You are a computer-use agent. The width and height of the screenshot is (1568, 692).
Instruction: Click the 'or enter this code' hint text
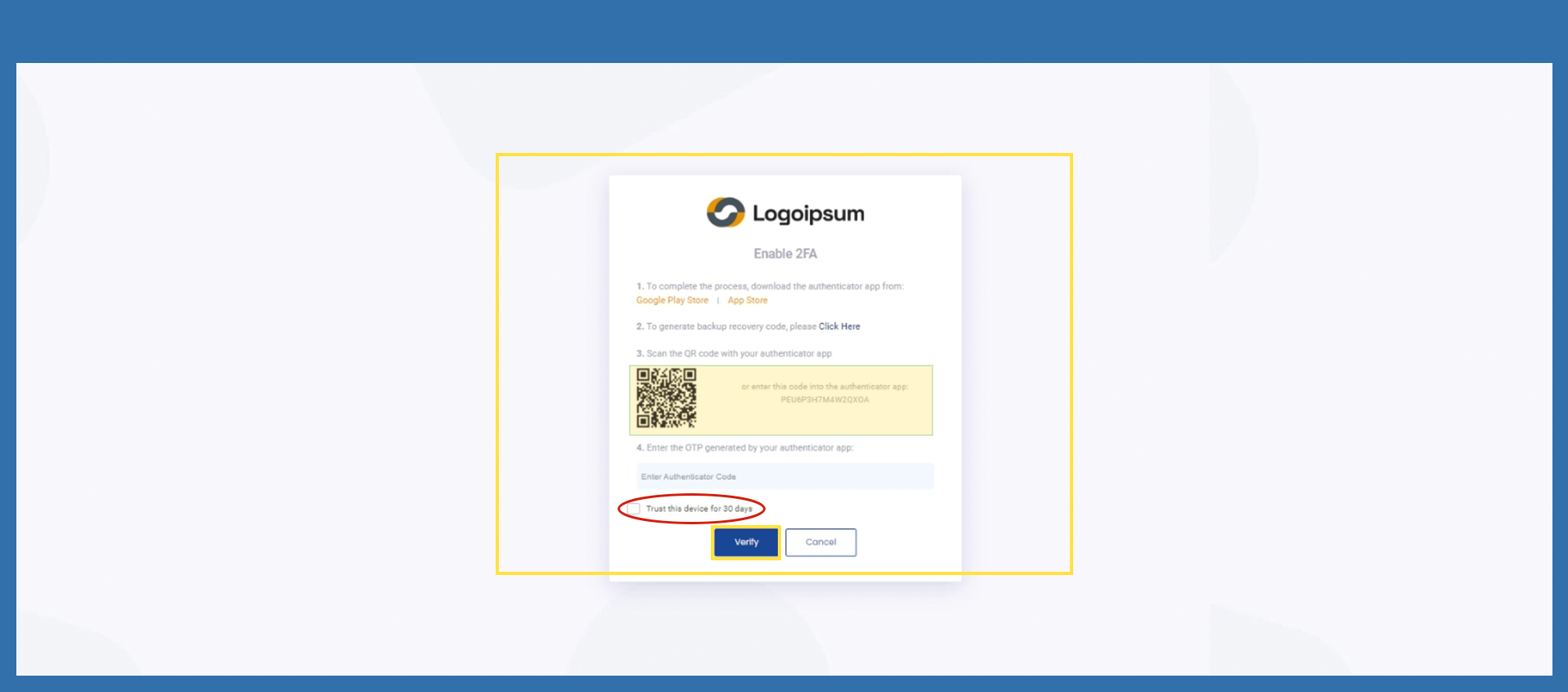(x=824, y=387)
